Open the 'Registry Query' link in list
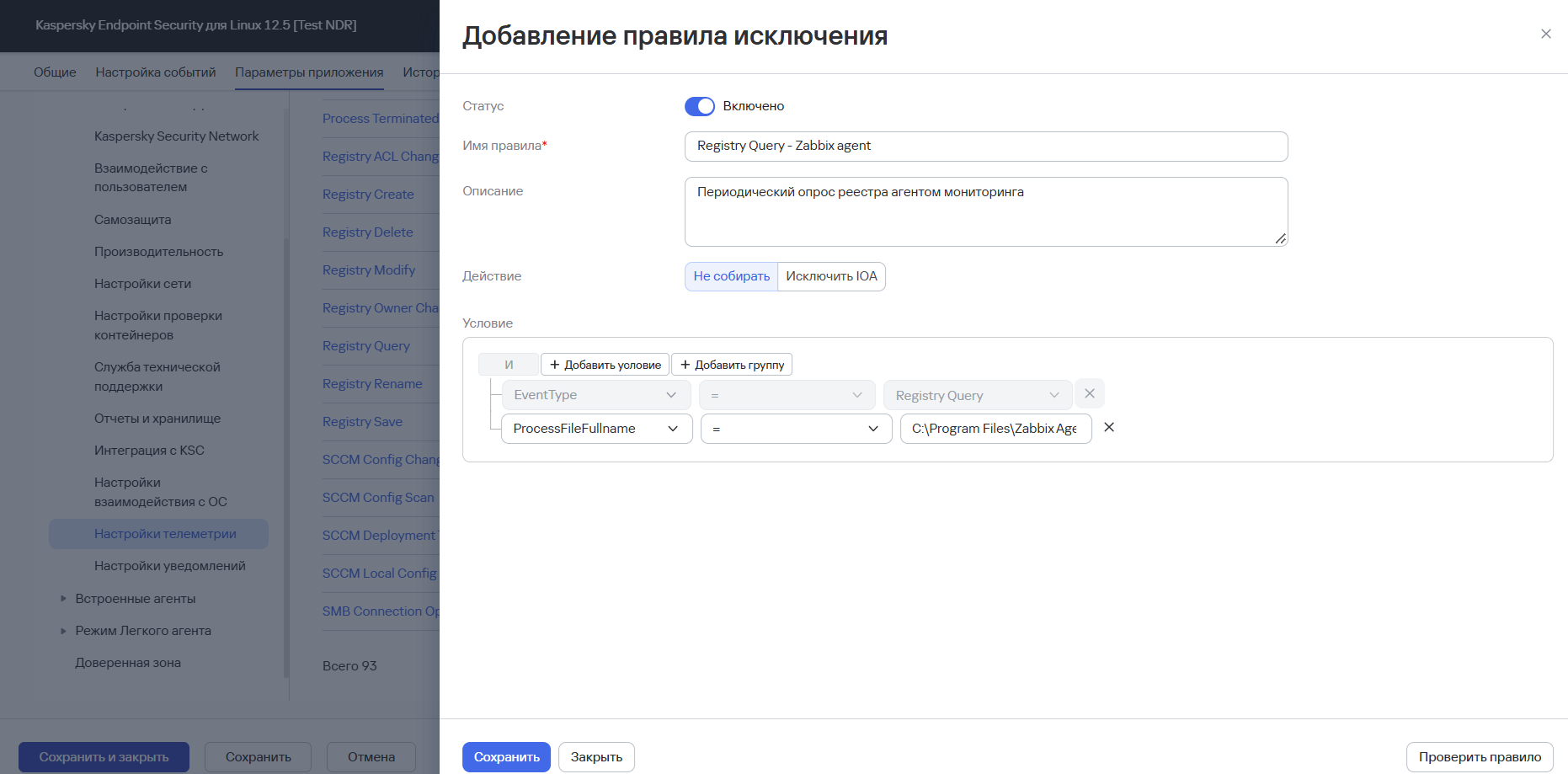Viewport: 1568px width, 774px height. point(366,346)
